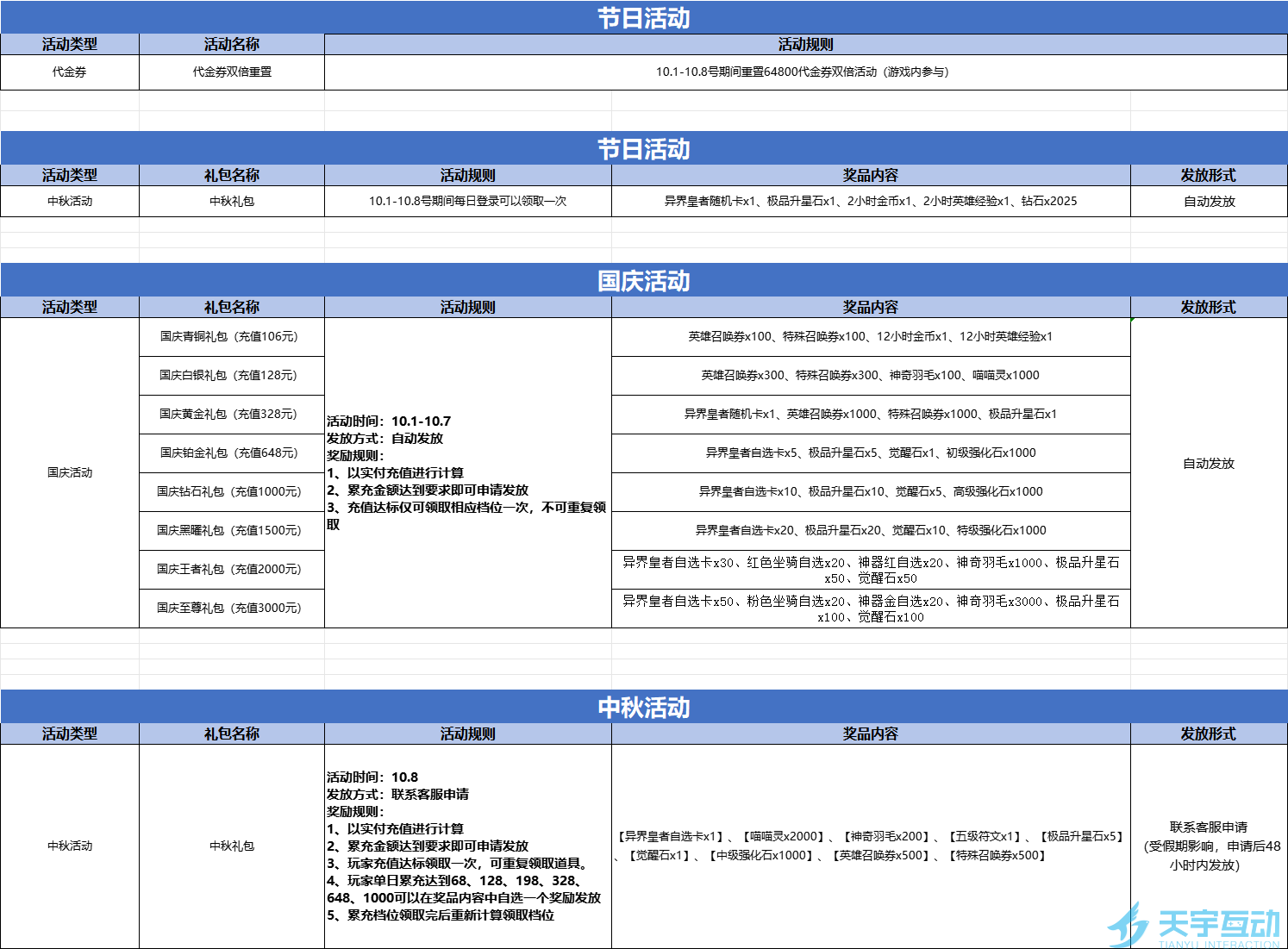
Task: Select the 每日登录可以领取一次 rule cell
Action: coord(467,202)
